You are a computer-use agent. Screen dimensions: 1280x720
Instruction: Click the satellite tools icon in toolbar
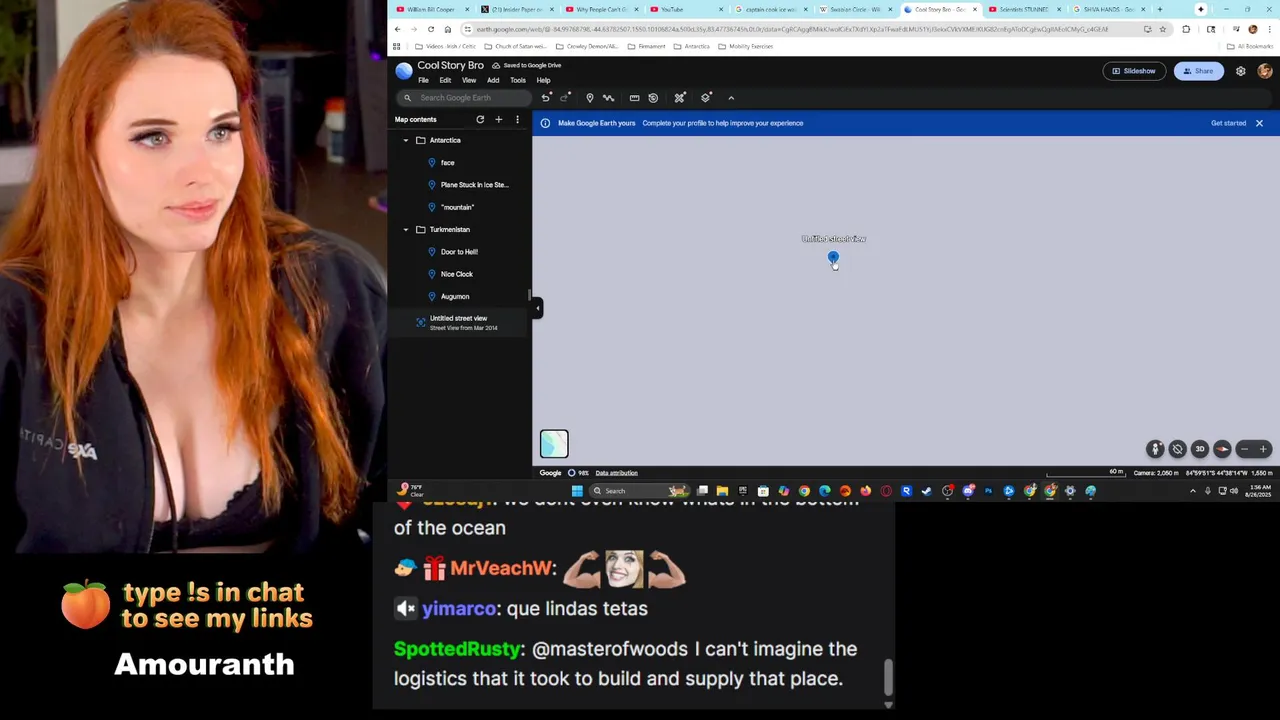coord(680,98)
